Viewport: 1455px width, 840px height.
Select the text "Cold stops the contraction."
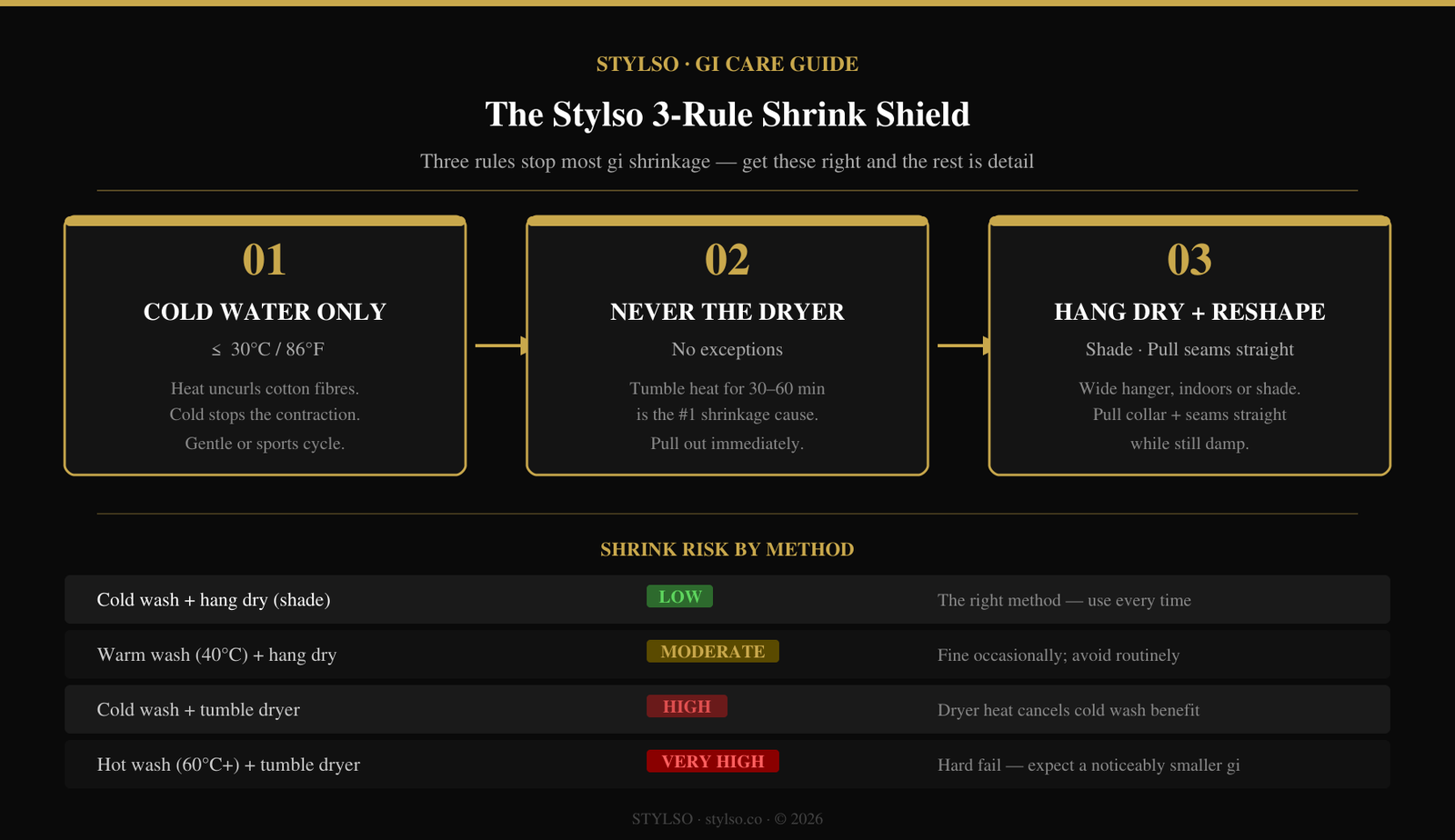point(265,415)
